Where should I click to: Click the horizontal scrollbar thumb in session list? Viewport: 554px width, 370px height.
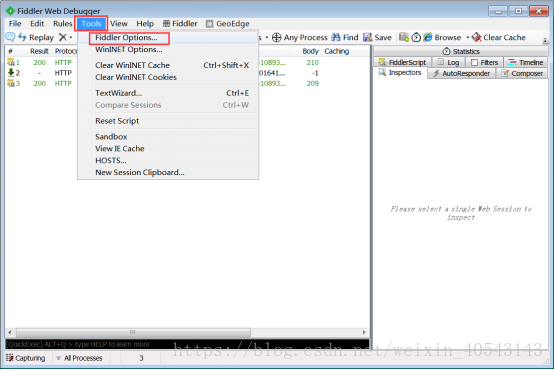click(133, 332)
